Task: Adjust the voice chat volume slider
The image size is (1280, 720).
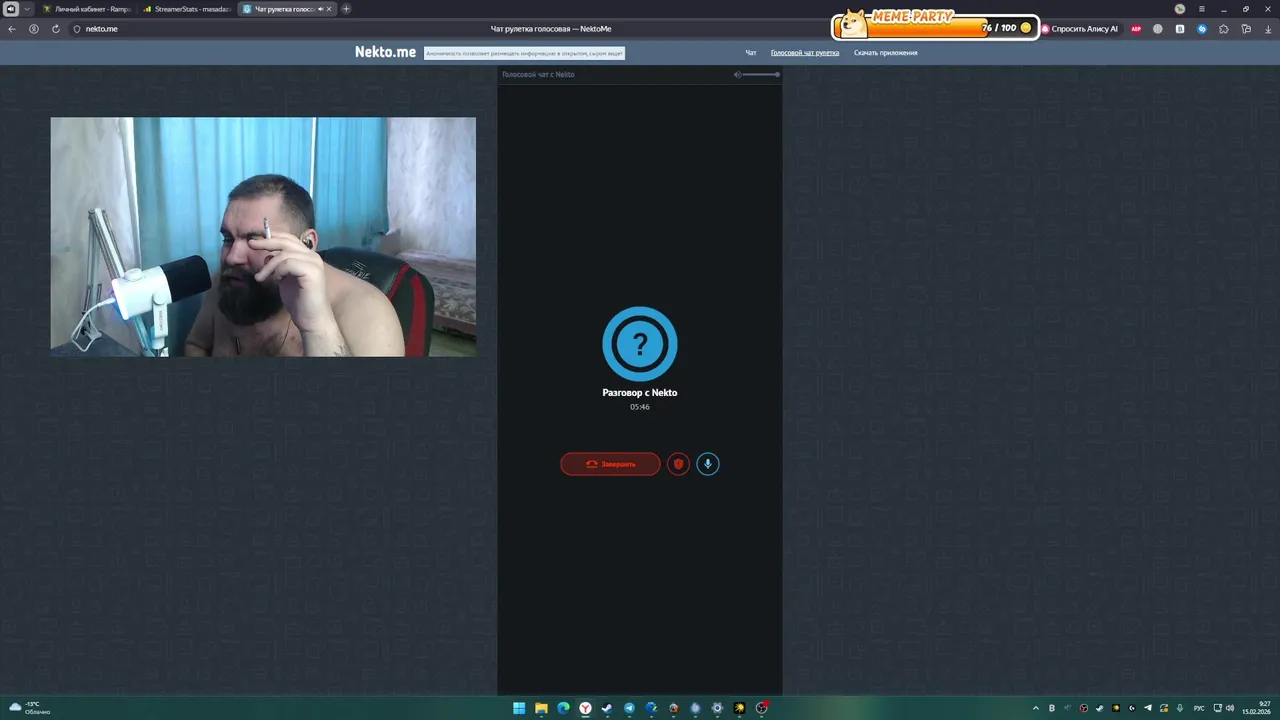Action: 762,75
